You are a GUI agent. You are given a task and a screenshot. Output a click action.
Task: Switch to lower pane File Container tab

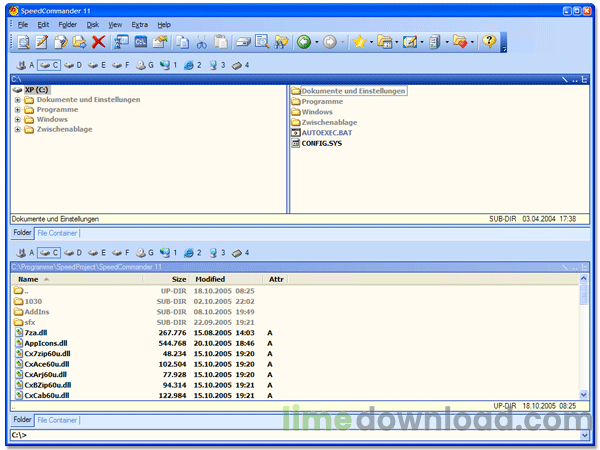click(x=57, y=420)
